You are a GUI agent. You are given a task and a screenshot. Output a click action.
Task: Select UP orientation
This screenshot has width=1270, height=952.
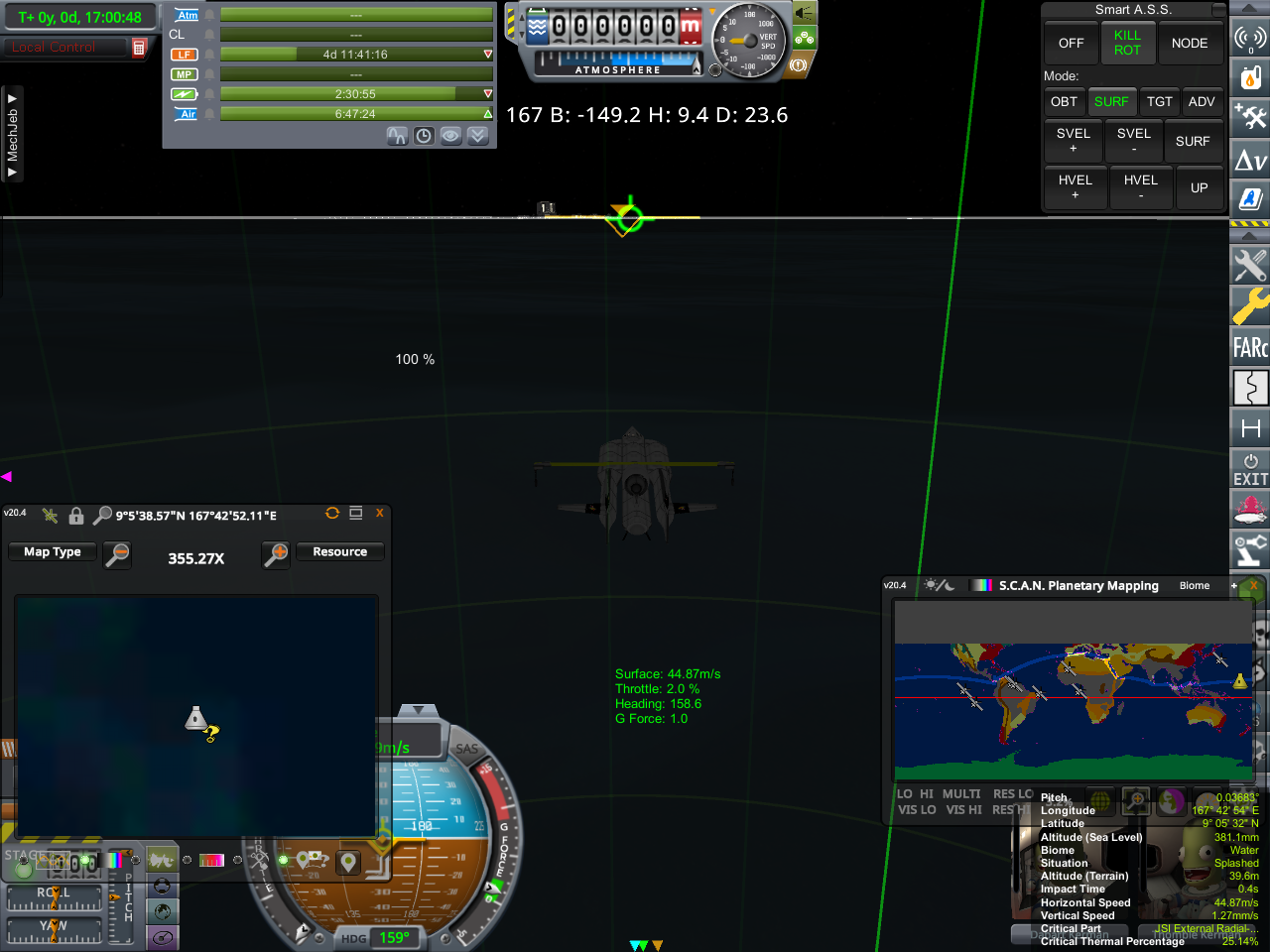coord(1200,187)
